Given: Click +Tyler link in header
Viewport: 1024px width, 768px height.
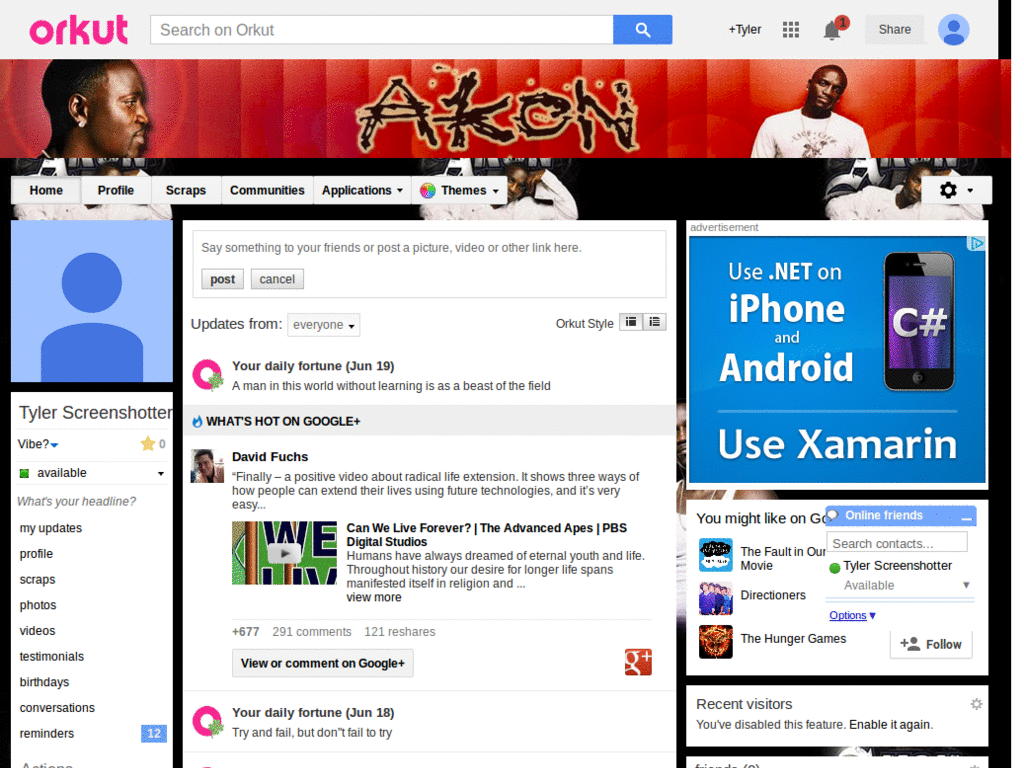Looking at the screenshot, I should tap(744, 29).
